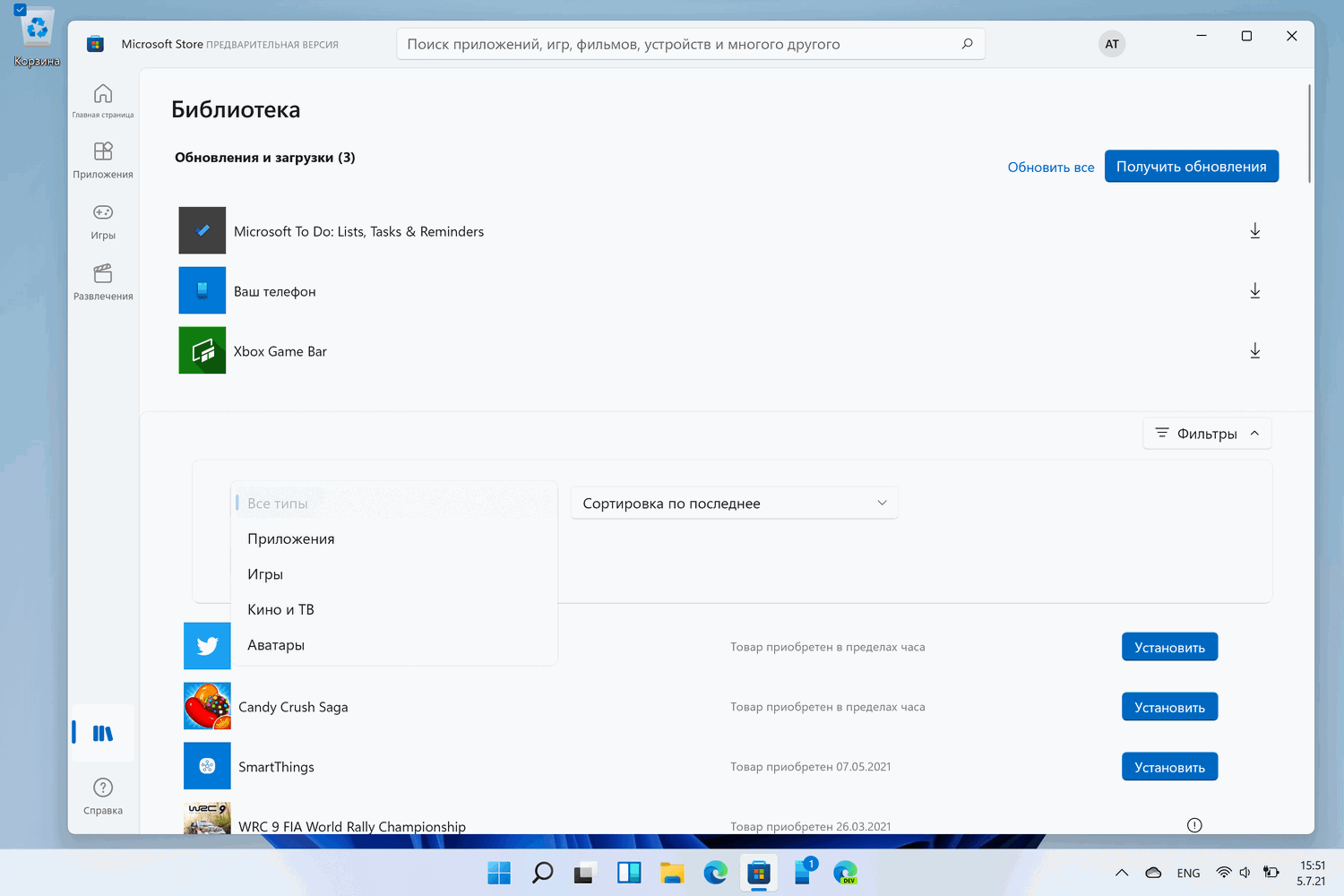Click the Microsoft Store logo in the title bar
1344x896 pixels.
pyautogui.click(x=95, y=44)
